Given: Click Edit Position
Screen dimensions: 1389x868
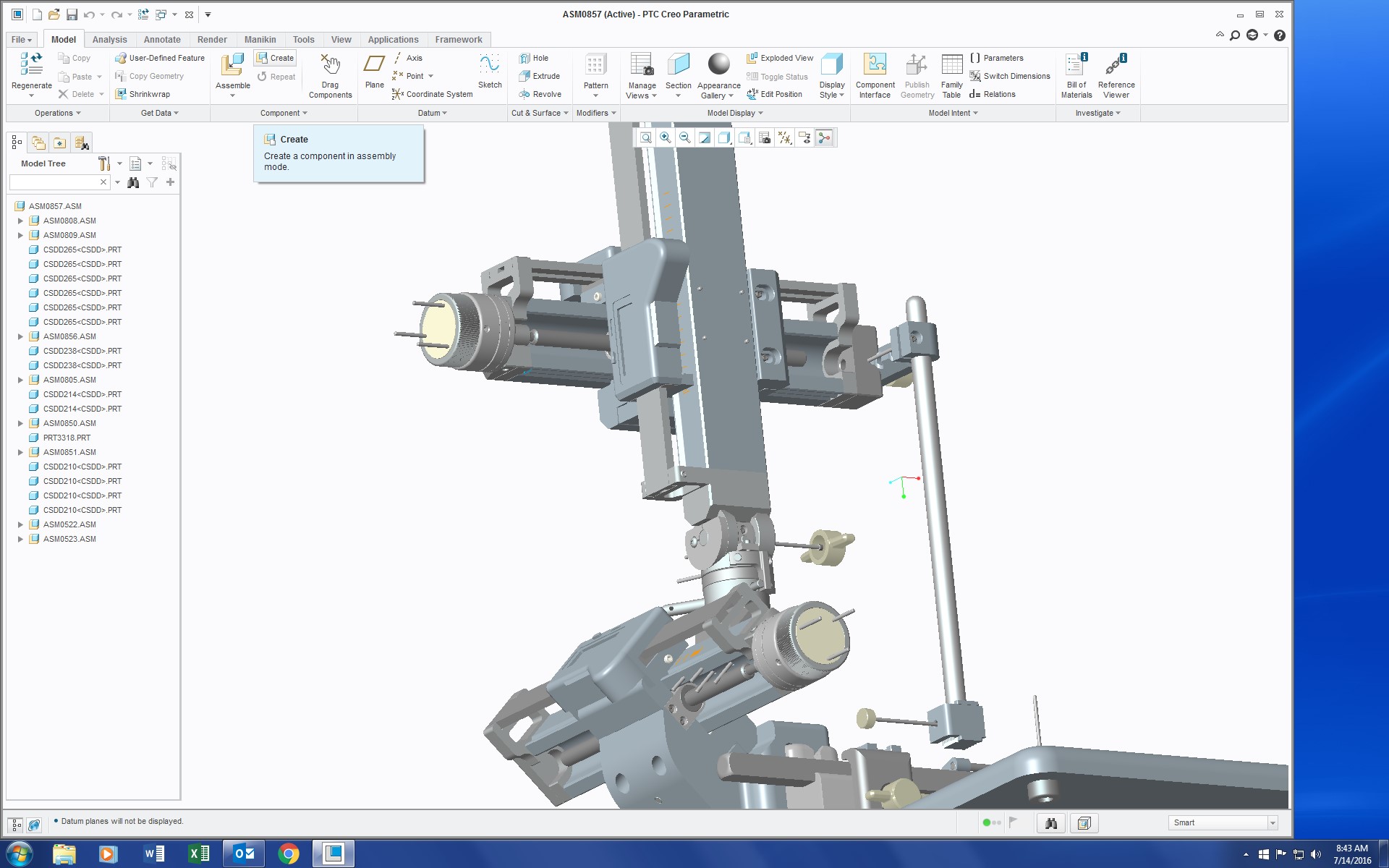Looking at the screenshot, I should pyautogui.click(x=774, y=94).
